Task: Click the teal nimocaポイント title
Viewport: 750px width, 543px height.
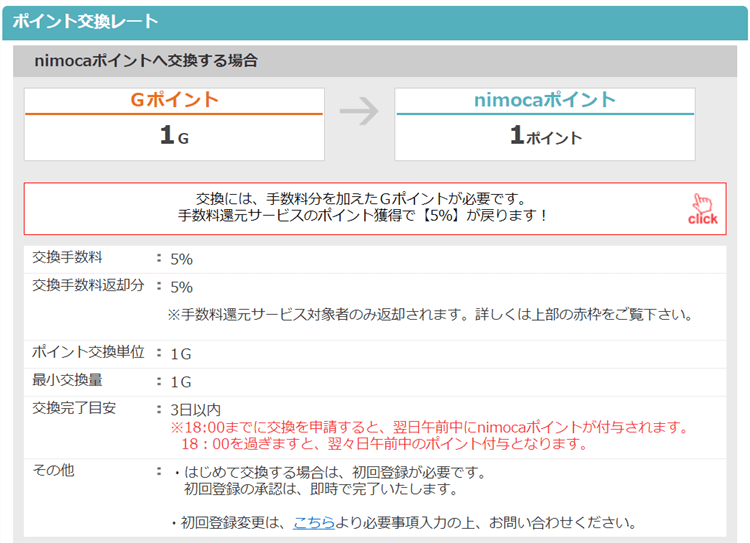Action: pyautogui.click(x=544, y=100)
